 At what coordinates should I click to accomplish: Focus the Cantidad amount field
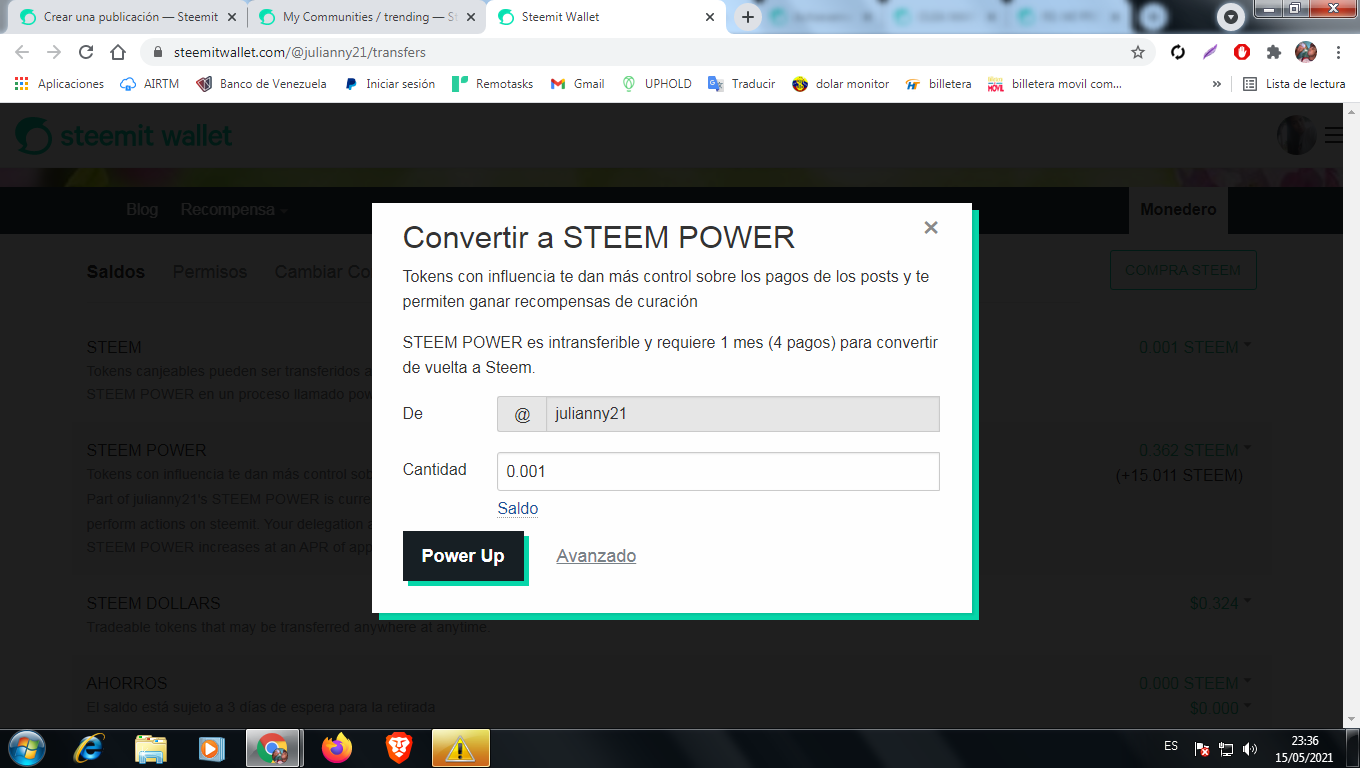(718, 471)
